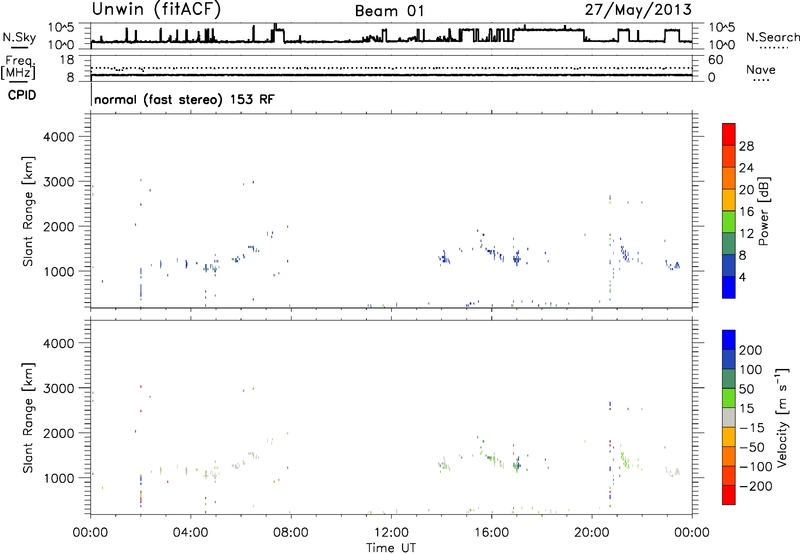Screen dimensions: 800x554
Task: Click the "Unwin (fitACF)" plot title
Action: (156, 10)
